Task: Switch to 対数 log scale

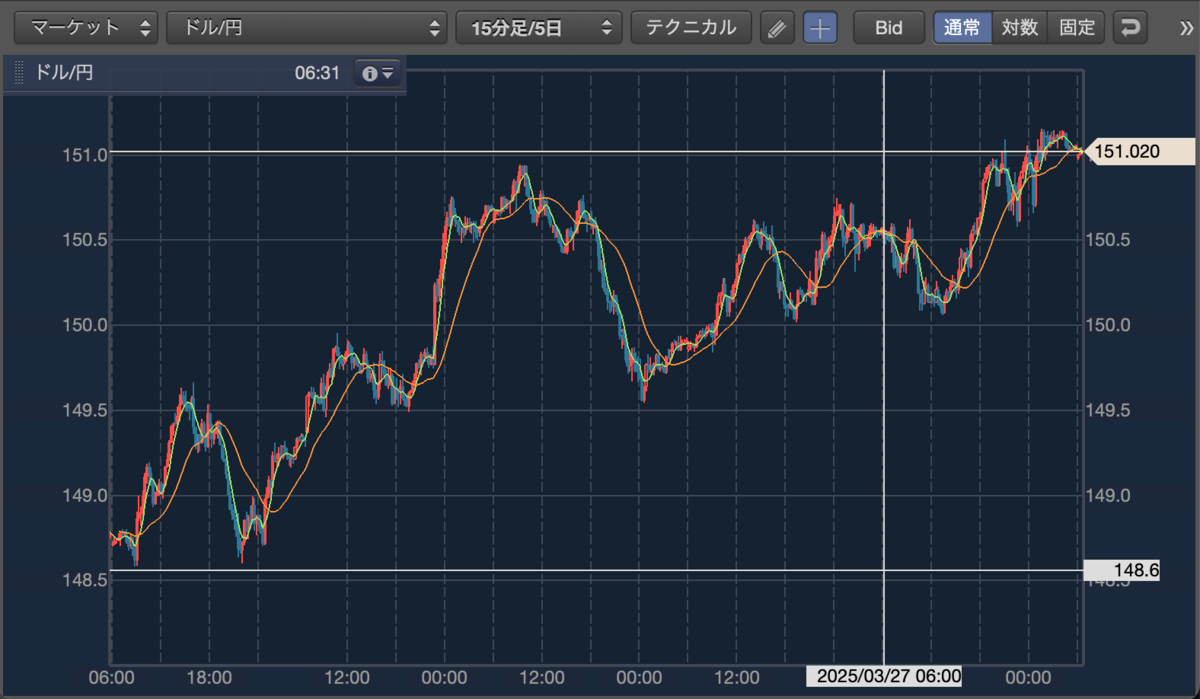Action: (1019, 28)
